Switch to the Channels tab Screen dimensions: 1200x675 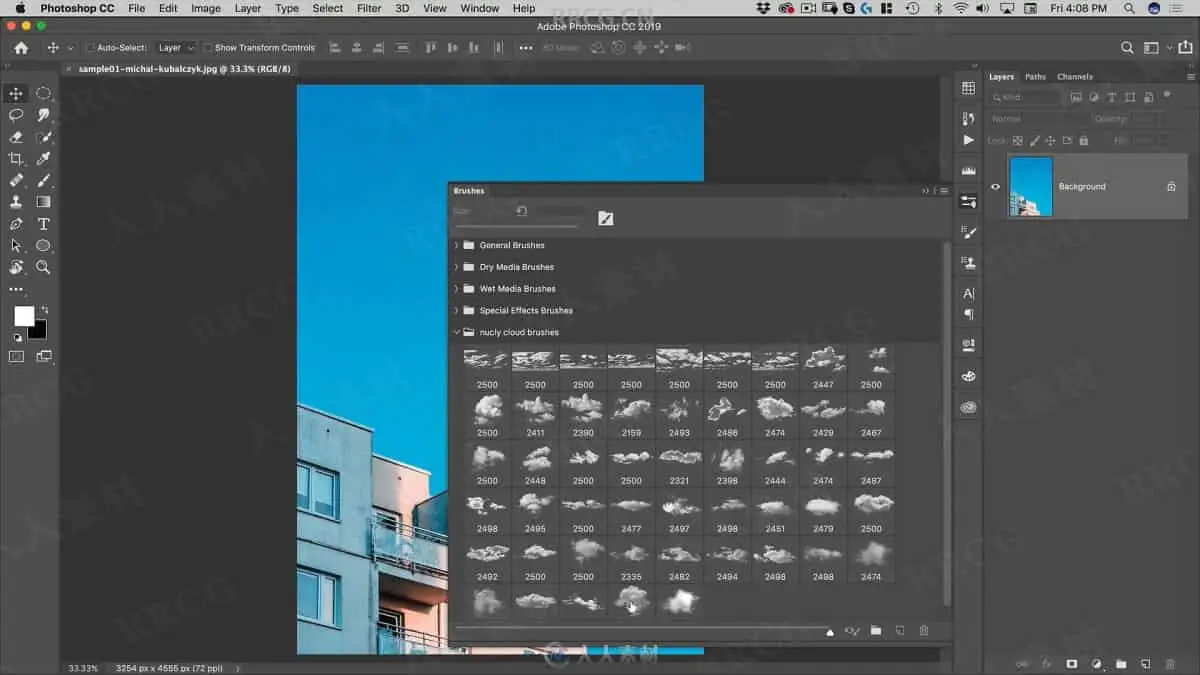1075,77
